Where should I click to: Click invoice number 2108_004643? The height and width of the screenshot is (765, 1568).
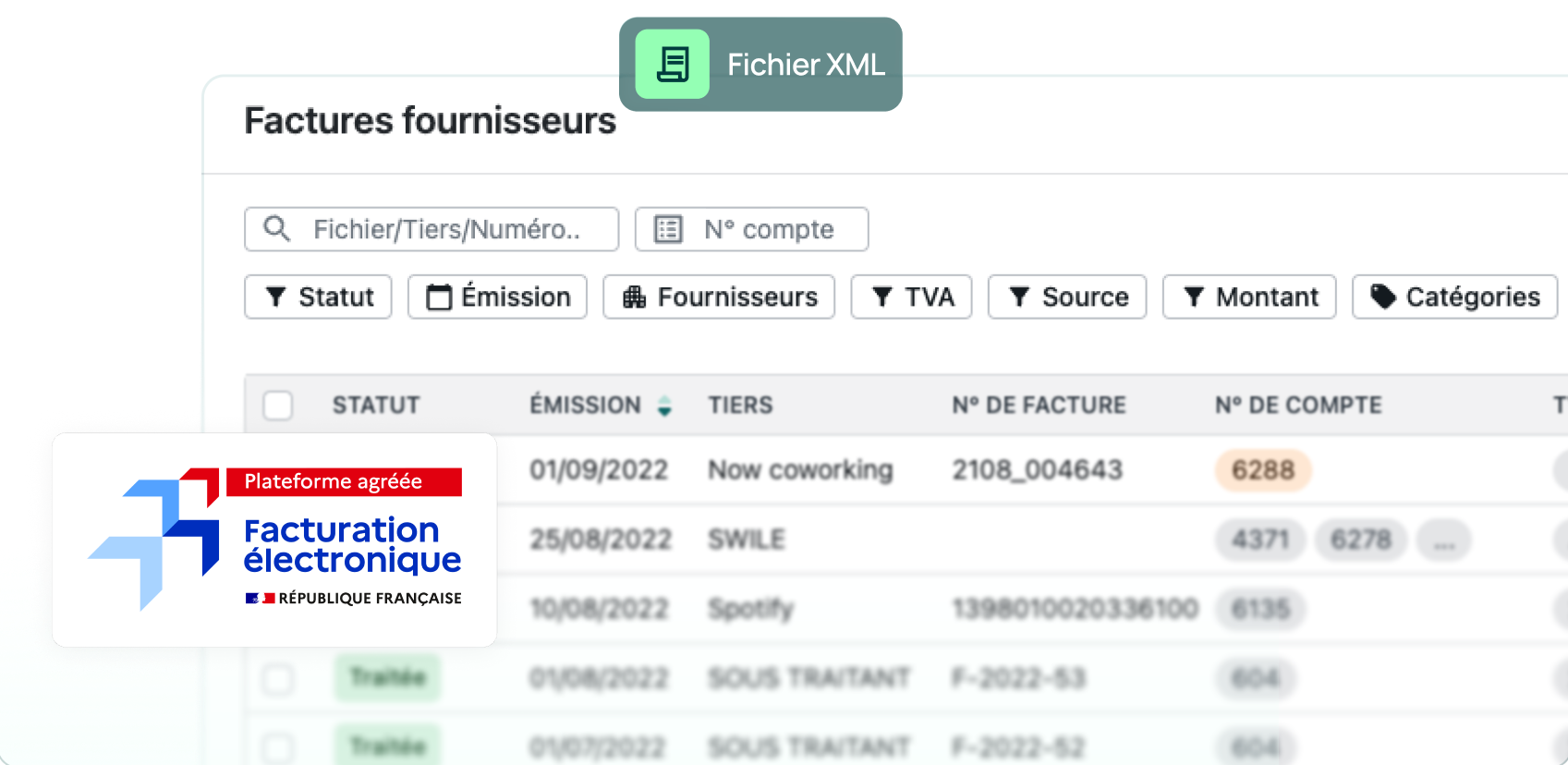[x=1038, y=470]
